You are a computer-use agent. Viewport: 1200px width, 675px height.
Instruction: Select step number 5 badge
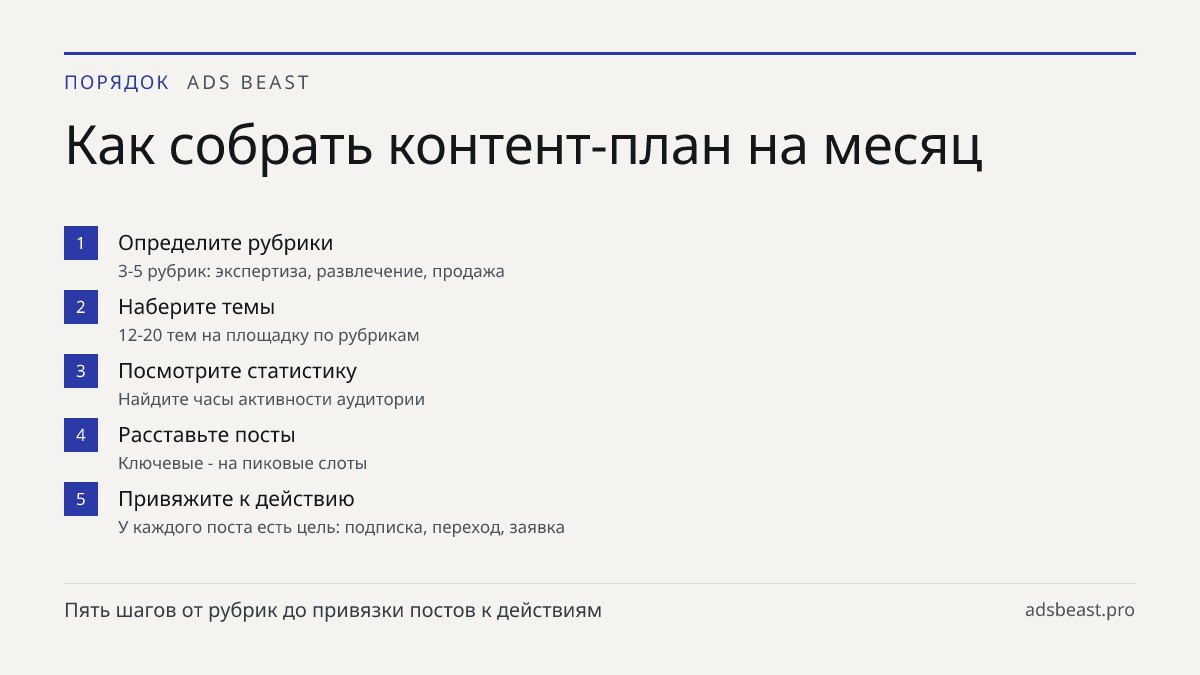(x=81, y=499)
